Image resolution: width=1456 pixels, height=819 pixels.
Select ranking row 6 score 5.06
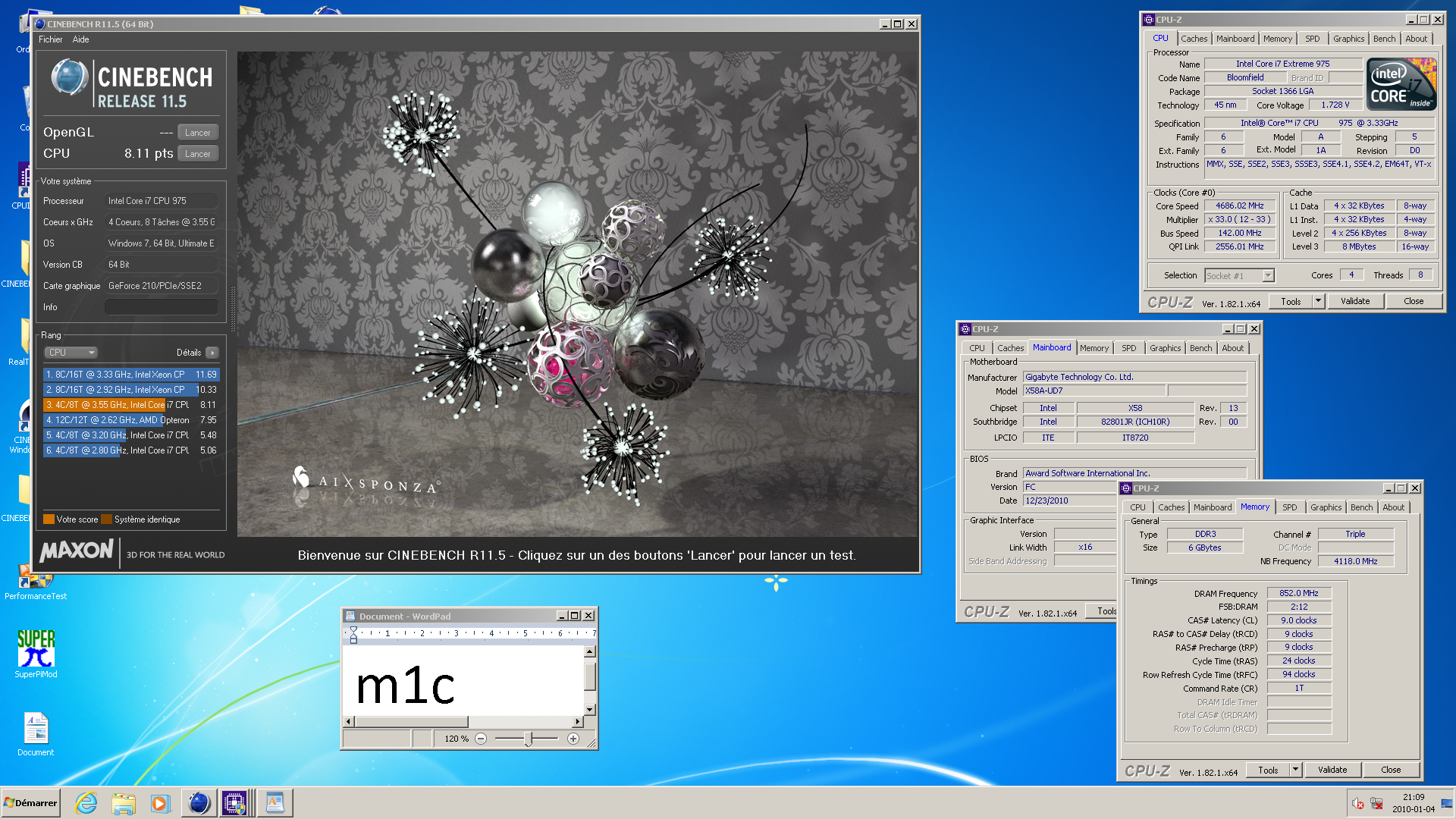click(x=131, y=450)
